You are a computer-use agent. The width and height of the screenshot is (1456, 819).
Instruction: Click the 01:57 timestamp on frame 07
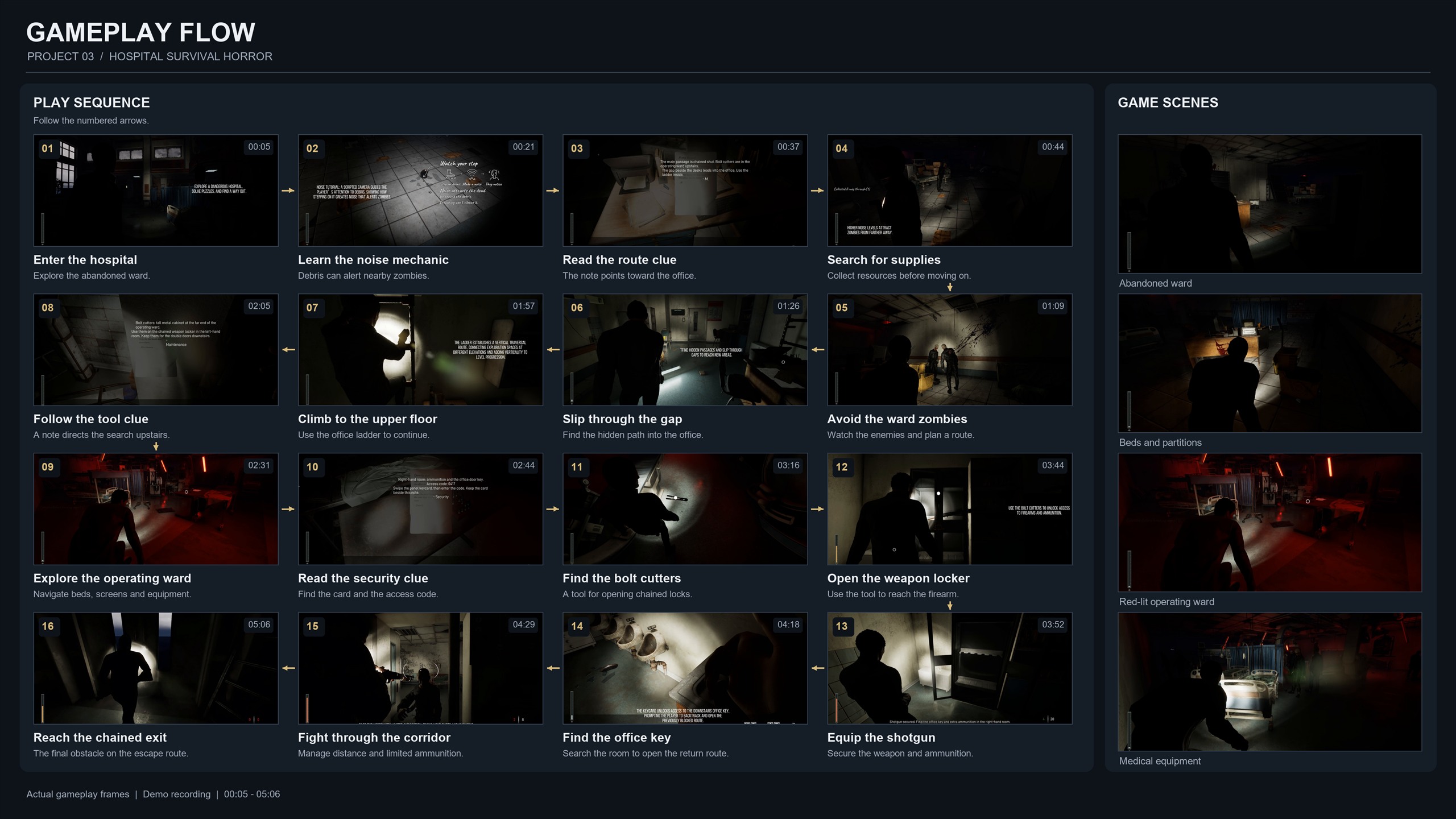click(523, 306)
